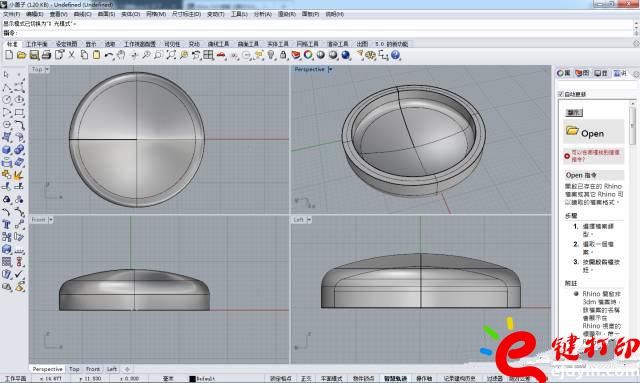
Task: Click the blue Help question mark icon
Action: [x=396, y=55]
